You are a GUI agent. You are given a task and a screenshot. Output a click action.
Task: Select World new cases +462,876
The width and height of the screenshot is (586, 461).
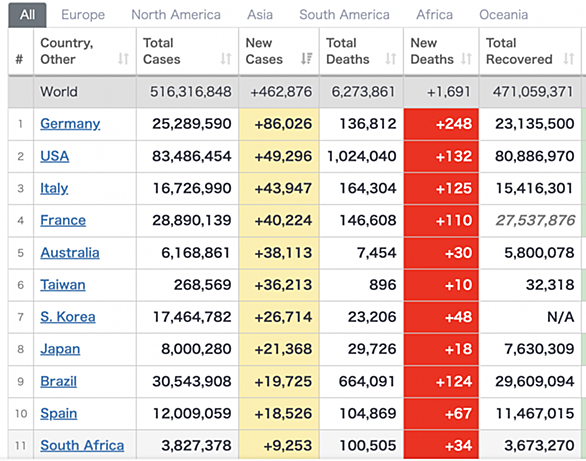coord(281,92)
